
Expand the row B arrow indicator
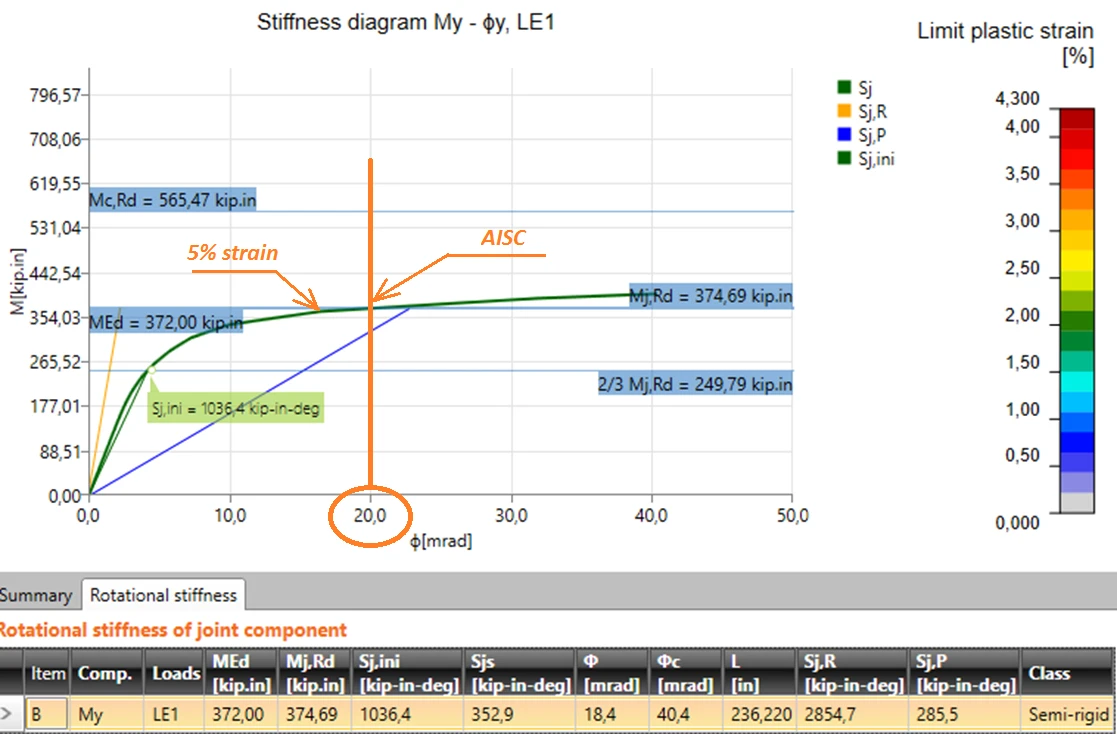pos(6,713)
